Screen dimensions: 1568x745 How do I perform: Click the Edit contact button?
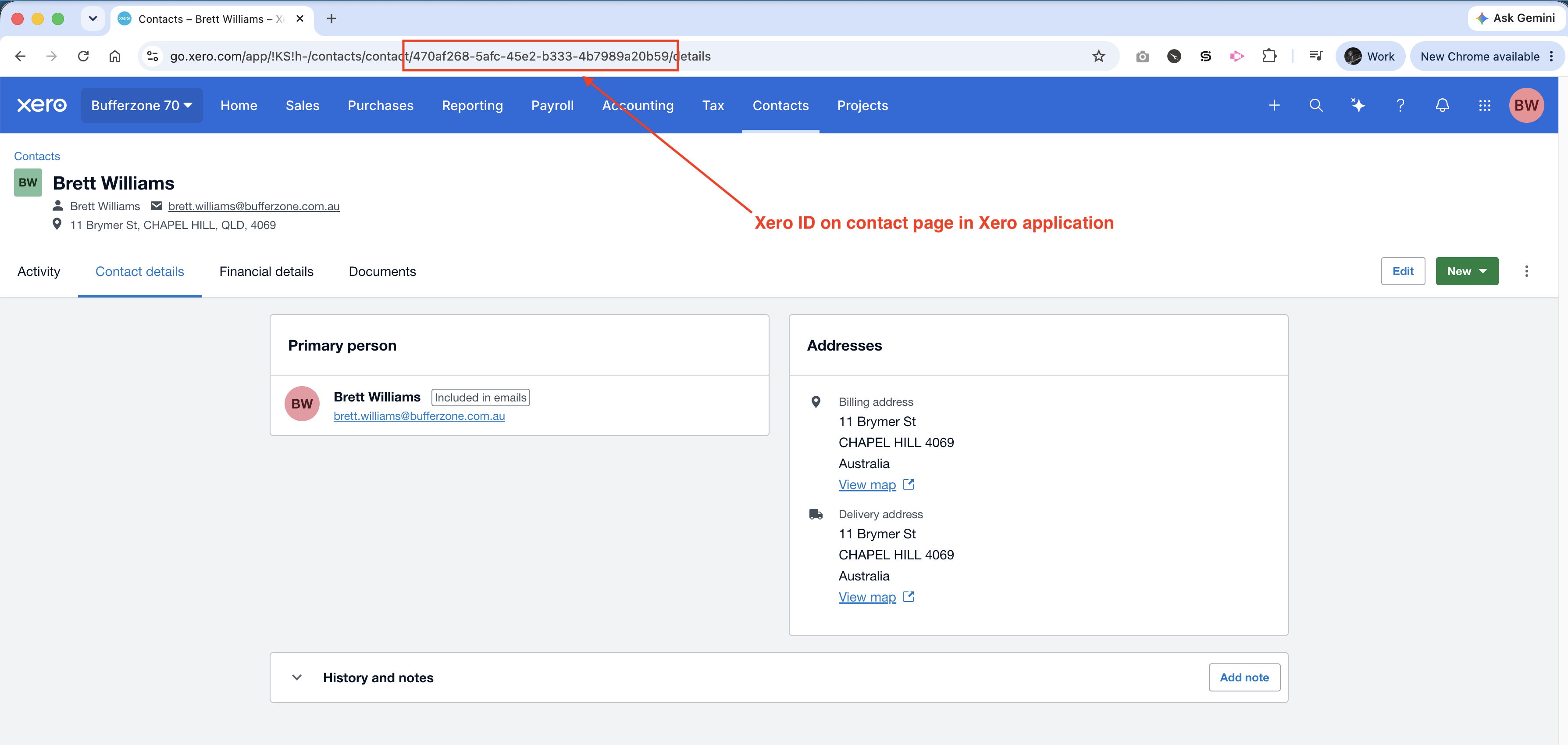1403,271
